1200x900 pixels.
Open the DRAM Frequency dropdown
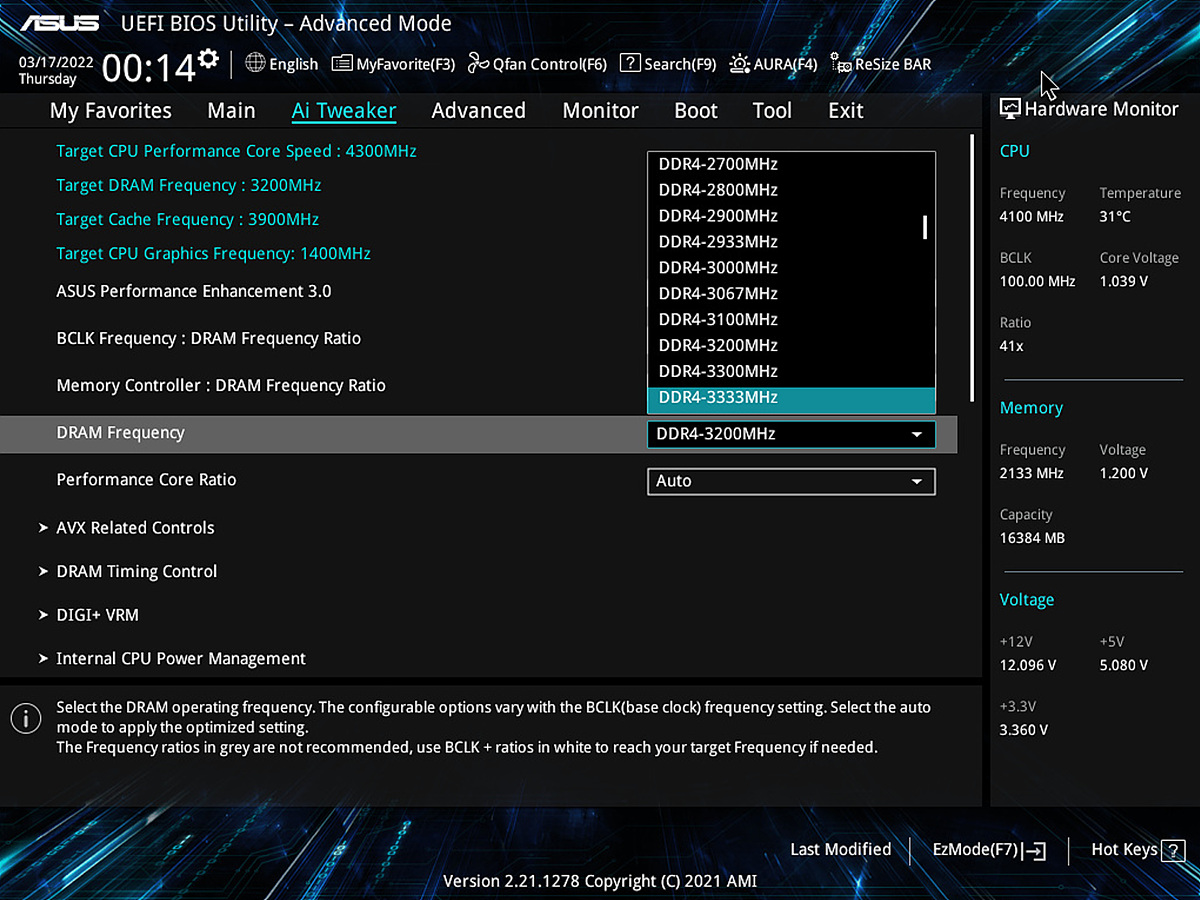[791, 434]
